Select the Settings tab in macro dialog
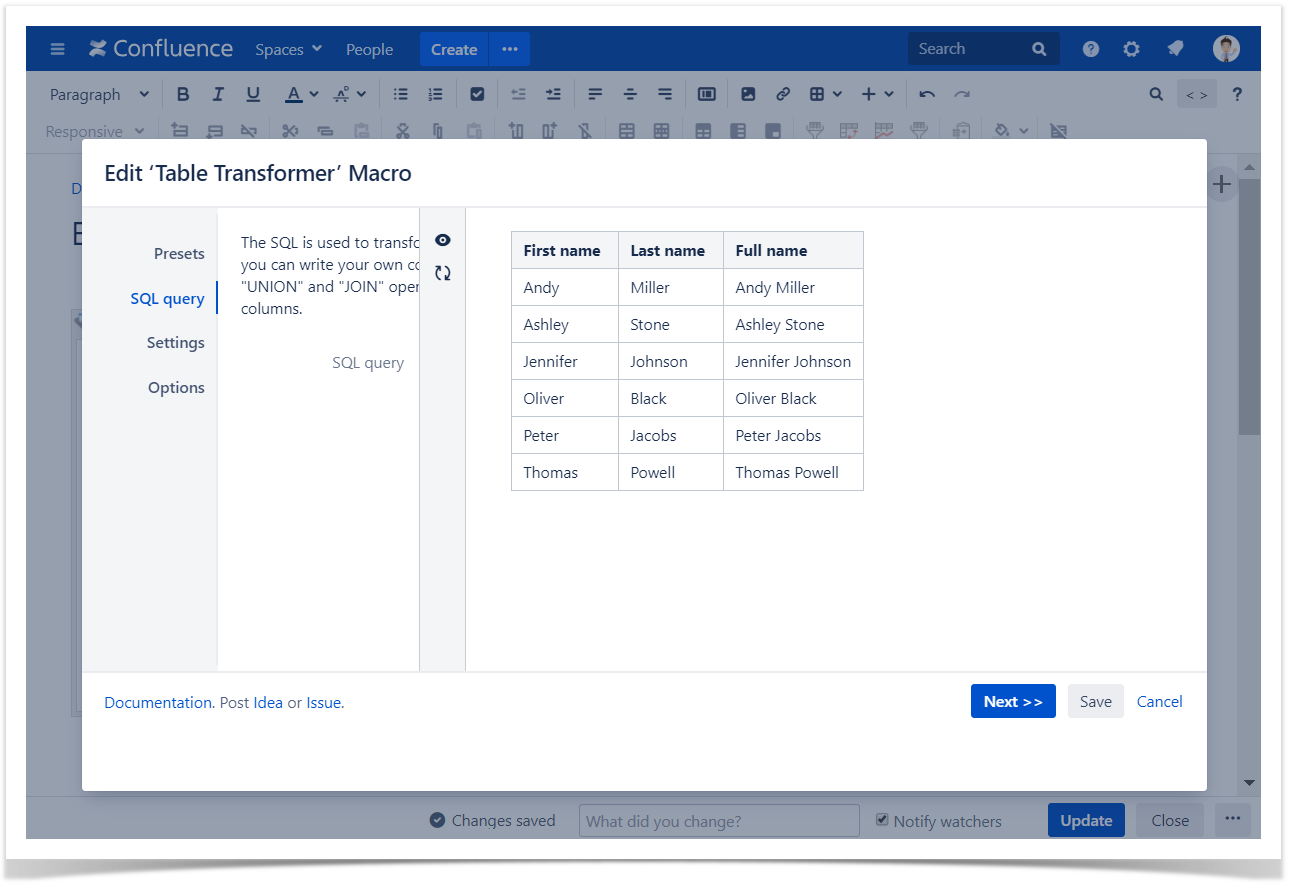This screenshot has width=1295, height=888. 175,343
